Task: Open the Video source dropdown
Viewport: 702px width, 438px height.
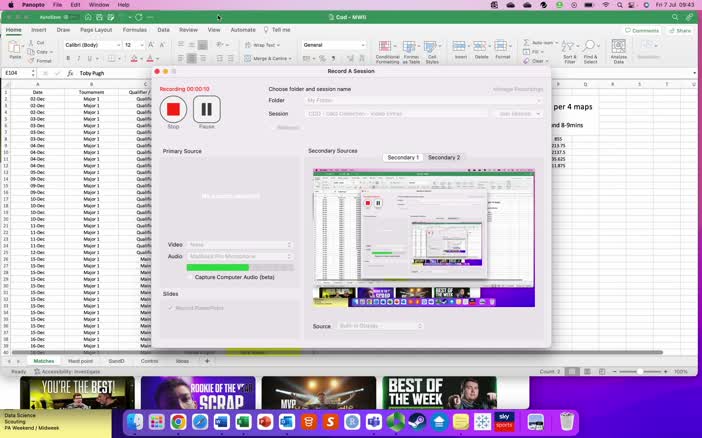Action: [240, 244]
